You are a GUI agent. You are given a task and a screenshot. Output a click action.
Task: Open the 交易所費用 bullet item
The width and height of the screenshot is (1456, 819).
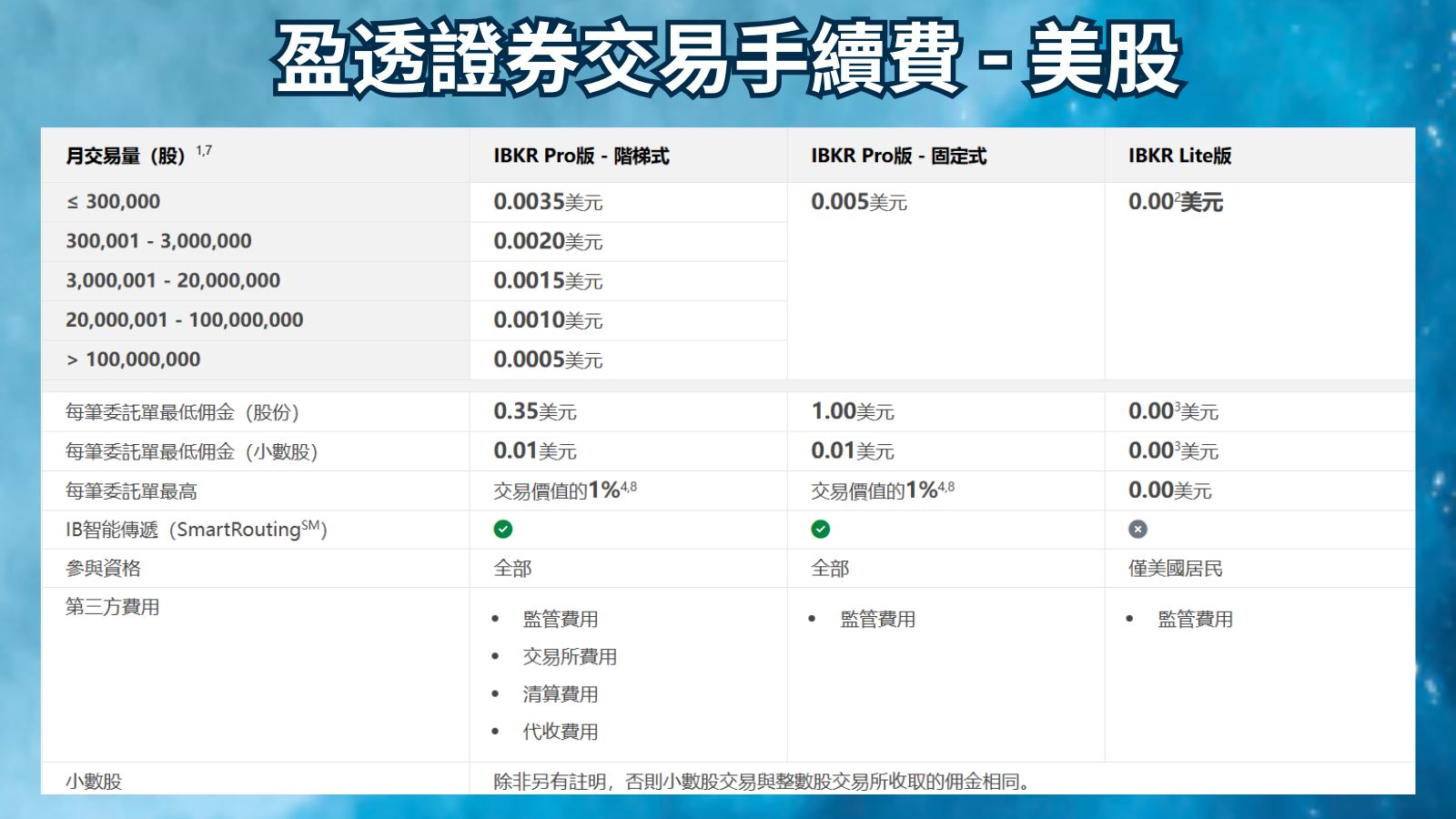click(570, 656)
